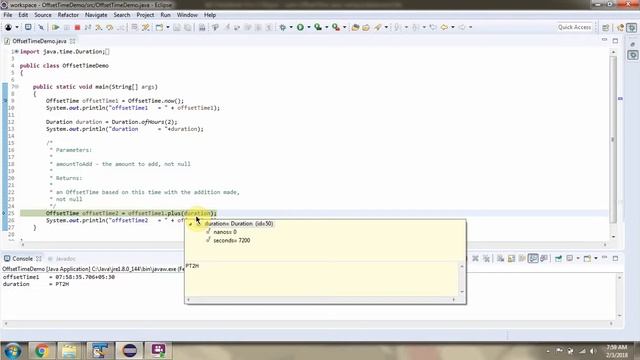Click the volume icon in system tray
This screenshot has height=360, width=640.
click(x=593, y=351)
